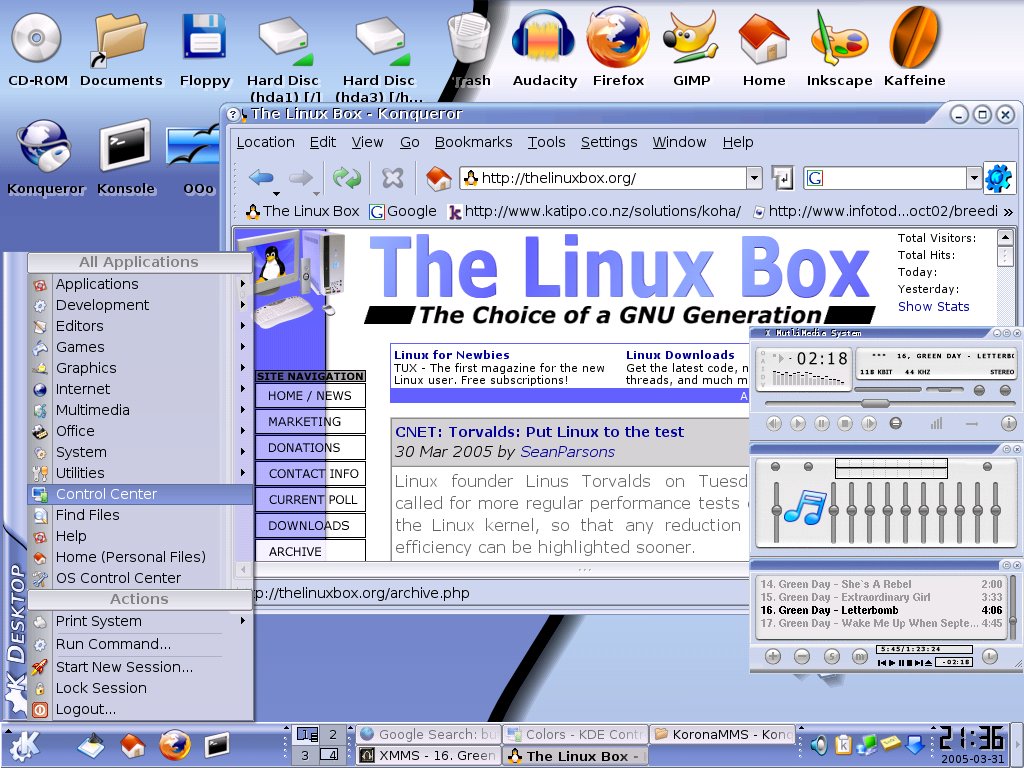
Task: Click the Linux for Newbies link
Action: (x=451, y=355)
